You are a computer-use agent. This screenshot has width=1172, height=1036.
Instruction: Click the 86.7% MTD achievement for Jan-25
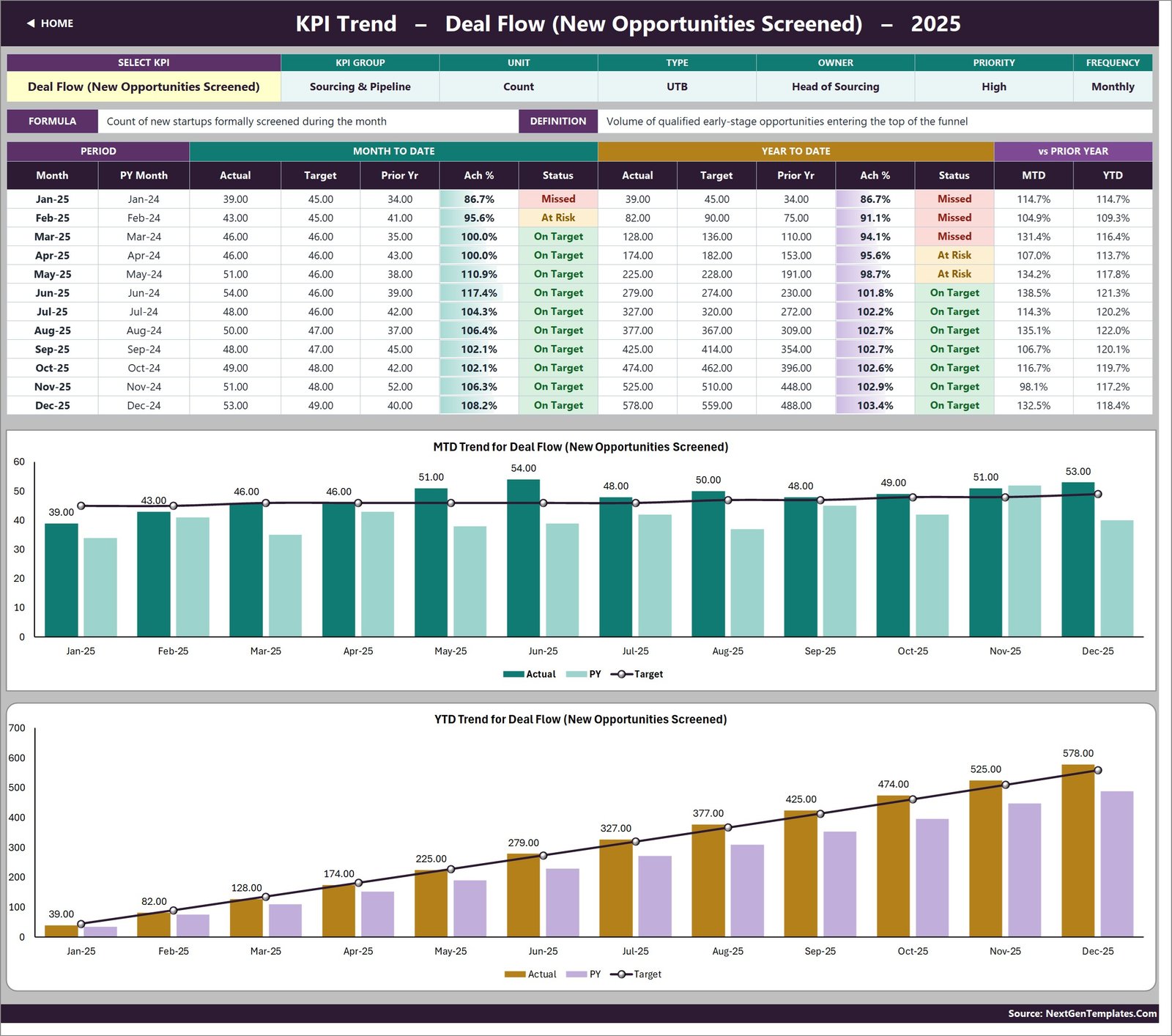(479, 199)
